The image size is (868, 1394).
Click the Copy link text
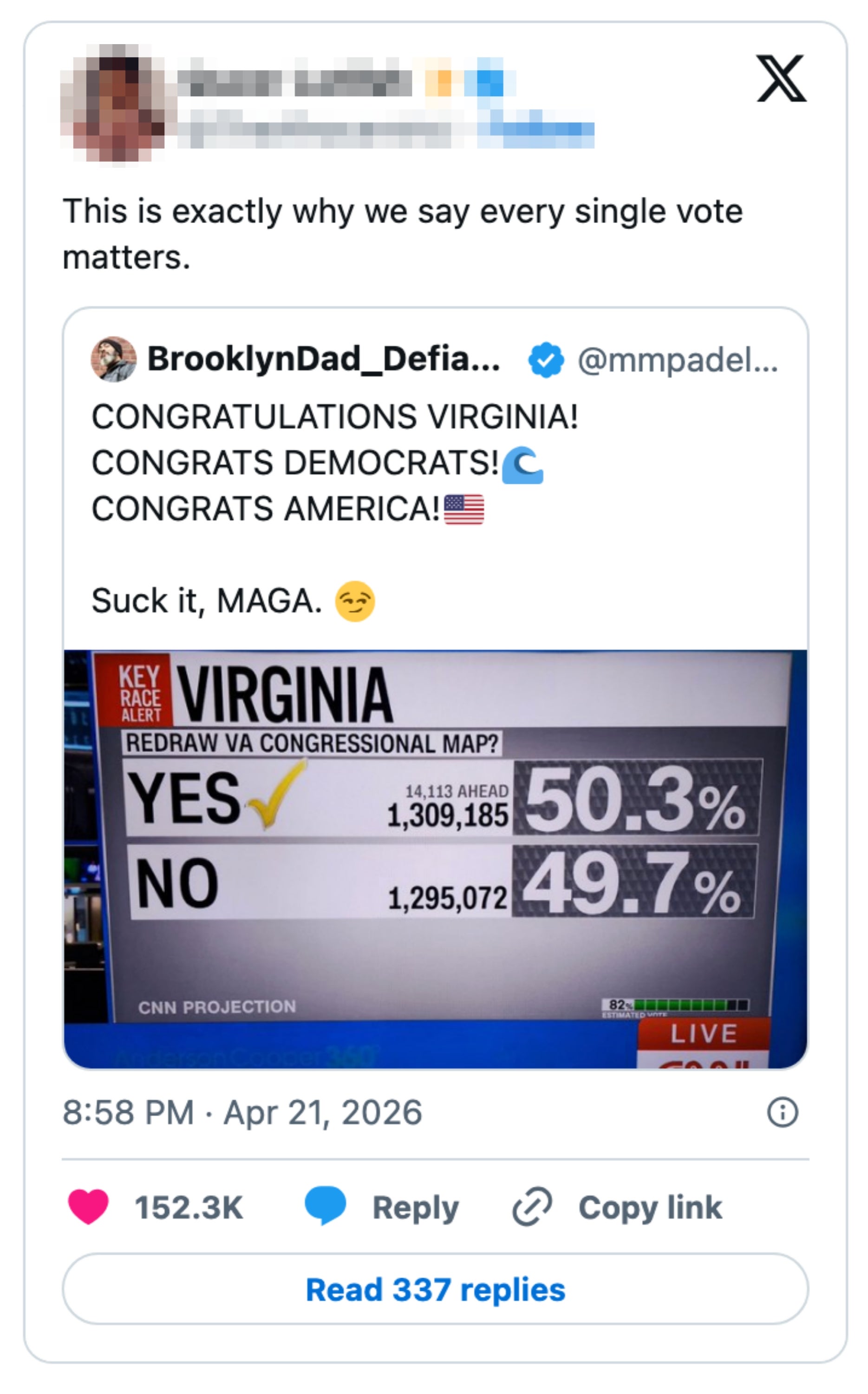tap(650, 1207)
